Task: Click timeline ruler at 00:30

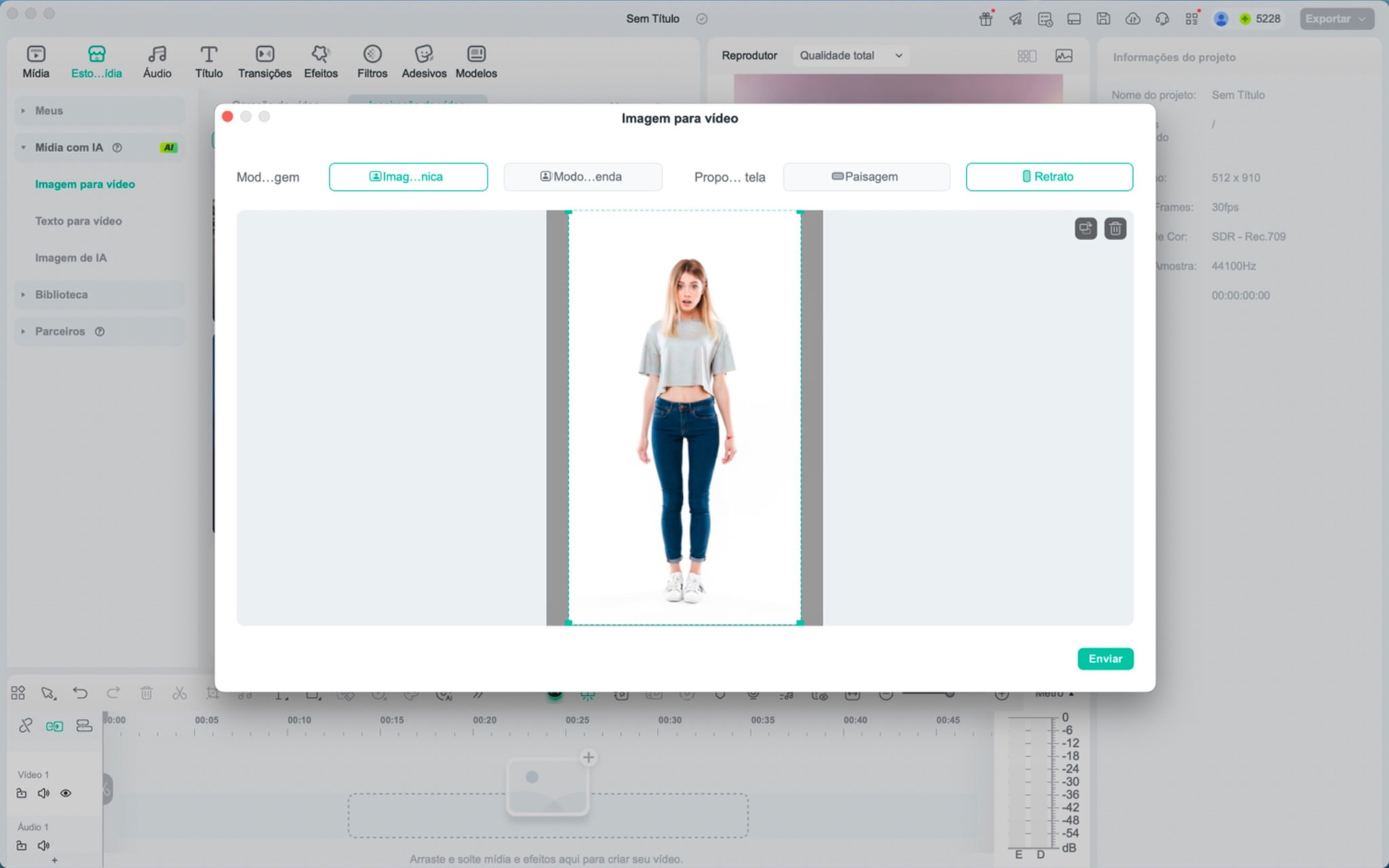Action: 670,720
